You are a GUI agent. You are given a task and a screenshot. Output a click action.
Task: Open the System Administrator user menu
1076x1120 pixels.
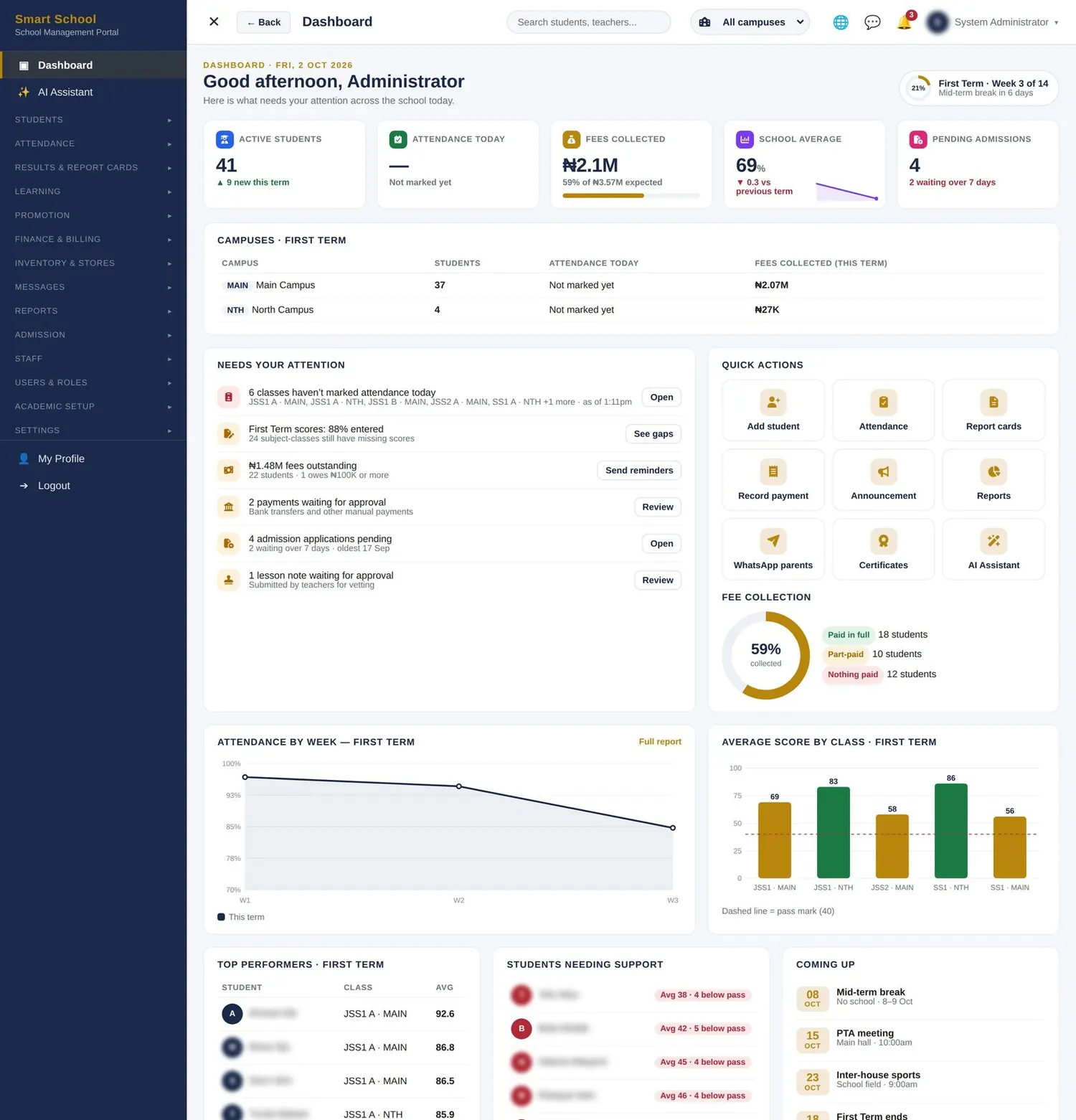[994, 22]
